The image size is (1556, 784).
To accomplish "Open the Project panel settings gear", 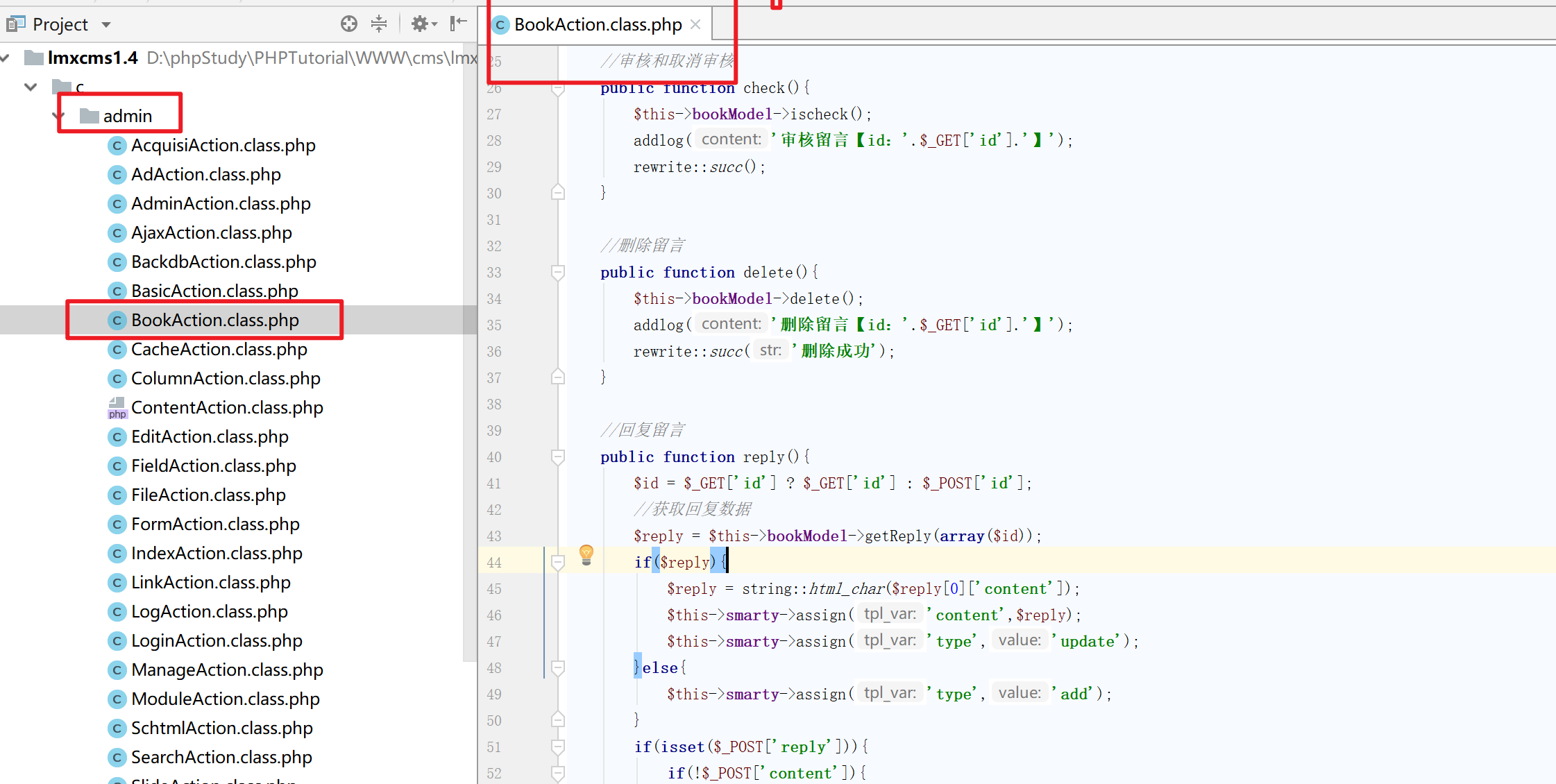I will pyautogui.click(x=423, y=24).
